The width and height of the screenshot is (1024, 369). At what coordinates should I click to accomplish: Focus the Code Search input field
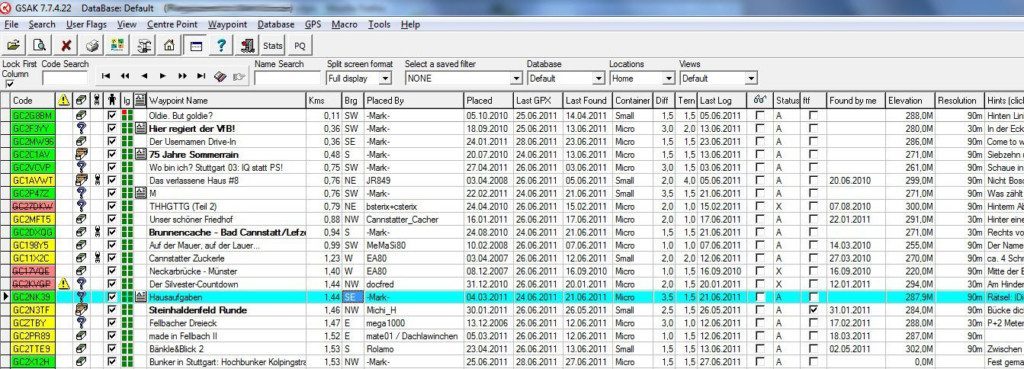[x=65, y=78]
